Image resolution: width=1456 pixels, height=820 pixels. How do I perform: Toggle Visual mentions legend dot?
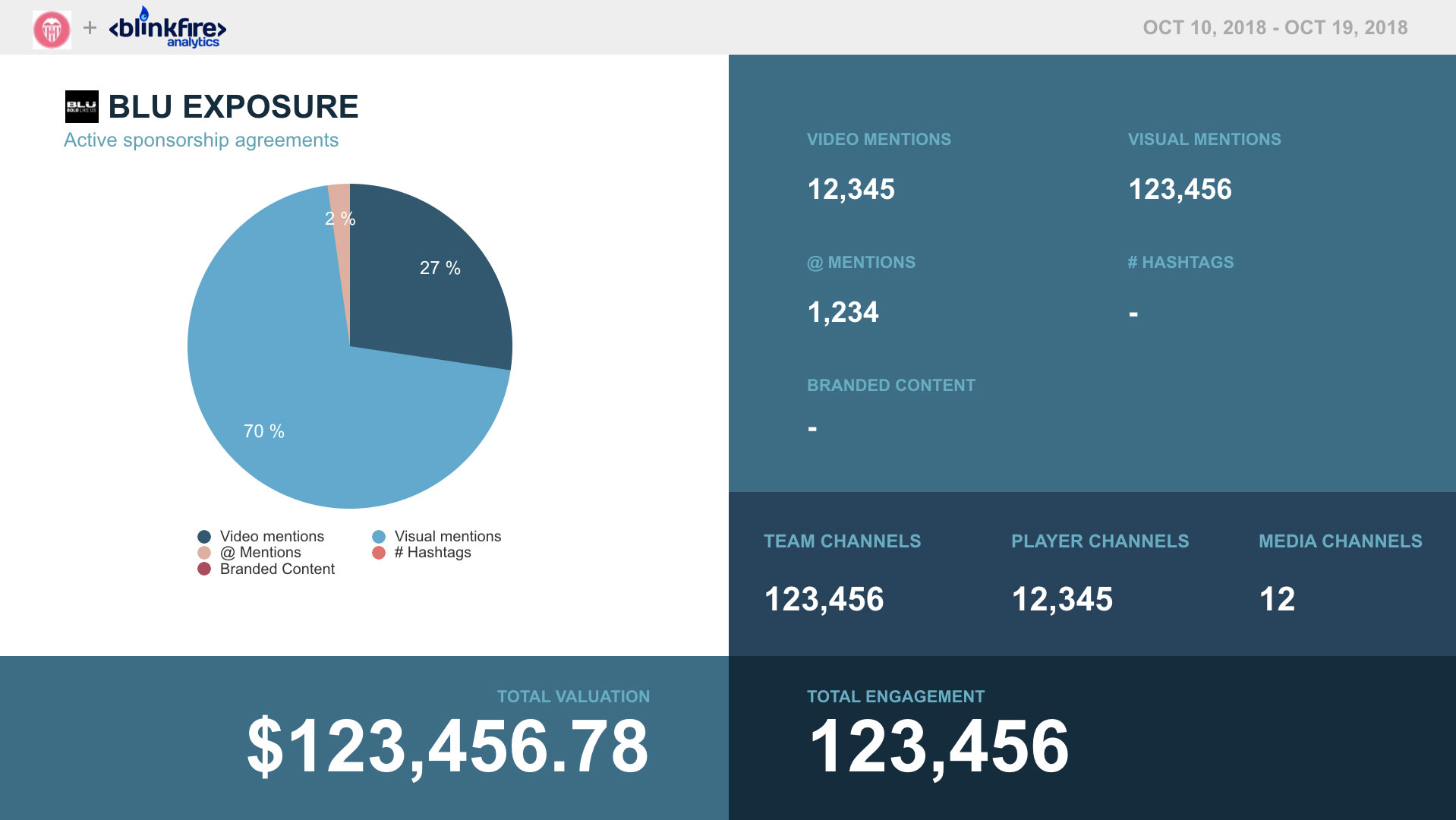[379, 537]
